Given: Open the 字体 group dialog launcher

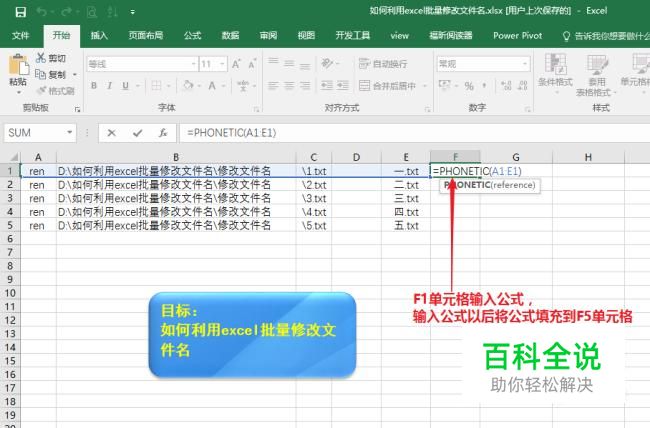Looking at the screenshot, I should point(257,109).
